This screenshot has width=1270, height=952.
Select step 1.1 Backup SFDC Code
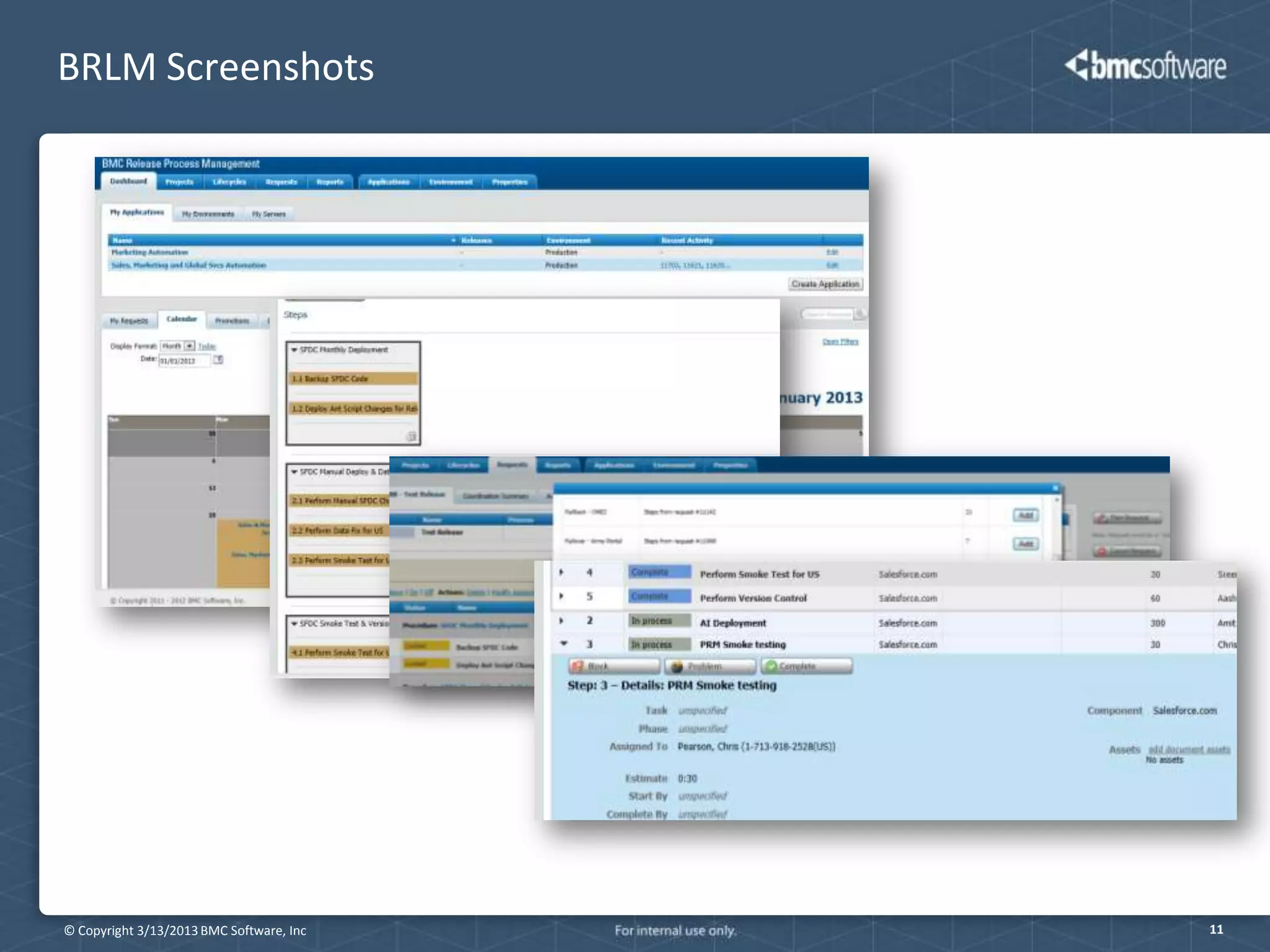pos(353,379)
